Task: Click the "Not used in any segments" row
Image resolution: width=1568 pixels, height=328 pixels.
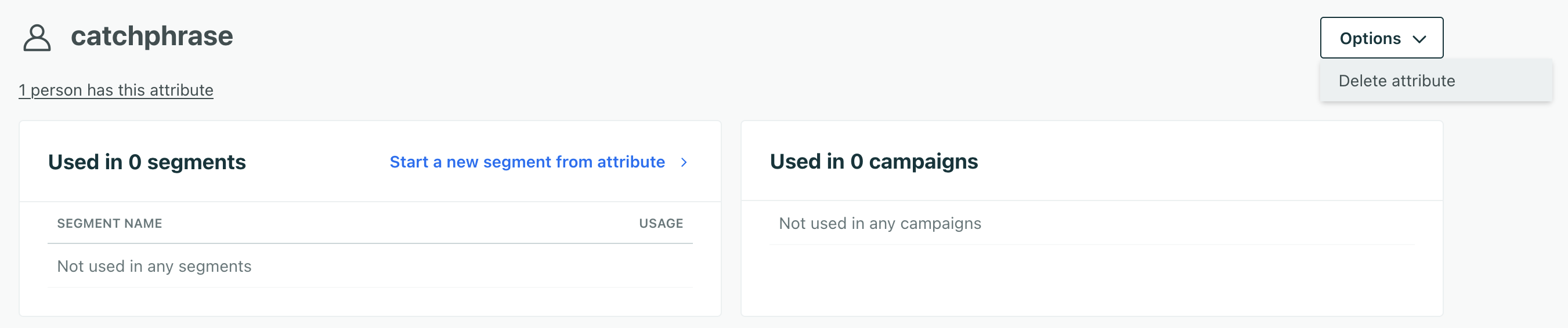Action: tap(154, 267)
